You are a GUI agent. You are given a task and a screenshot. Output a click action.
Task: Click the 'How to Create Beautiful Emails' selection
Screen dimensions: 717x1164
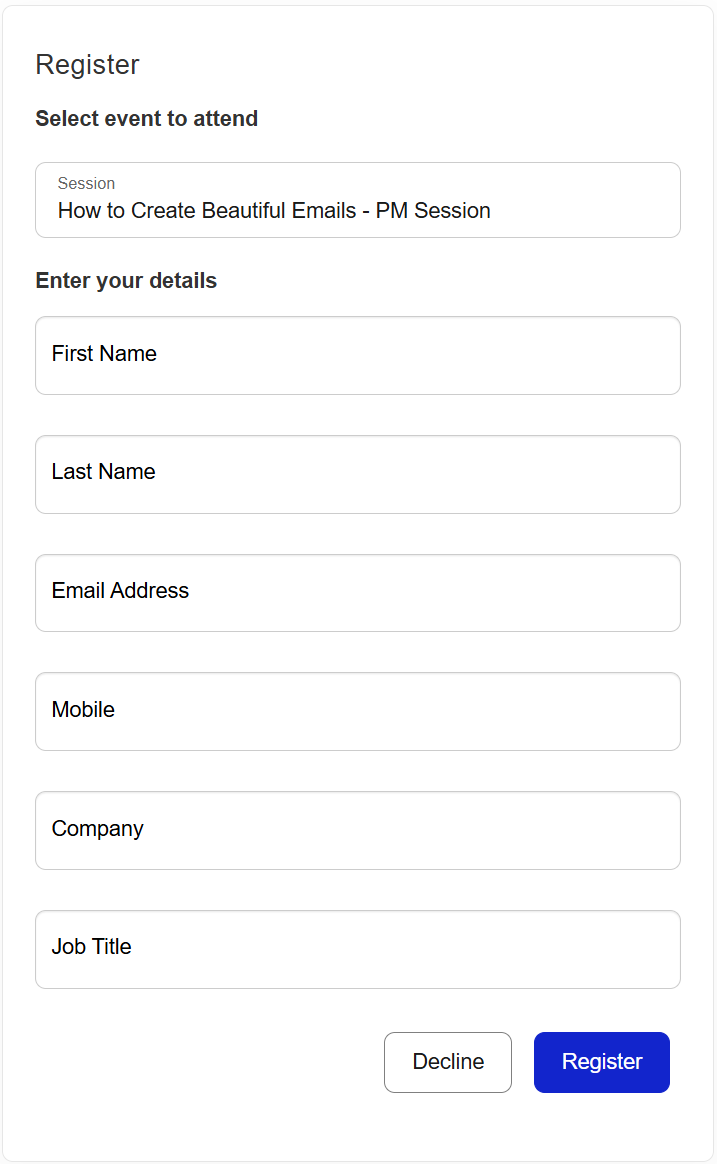274,211
